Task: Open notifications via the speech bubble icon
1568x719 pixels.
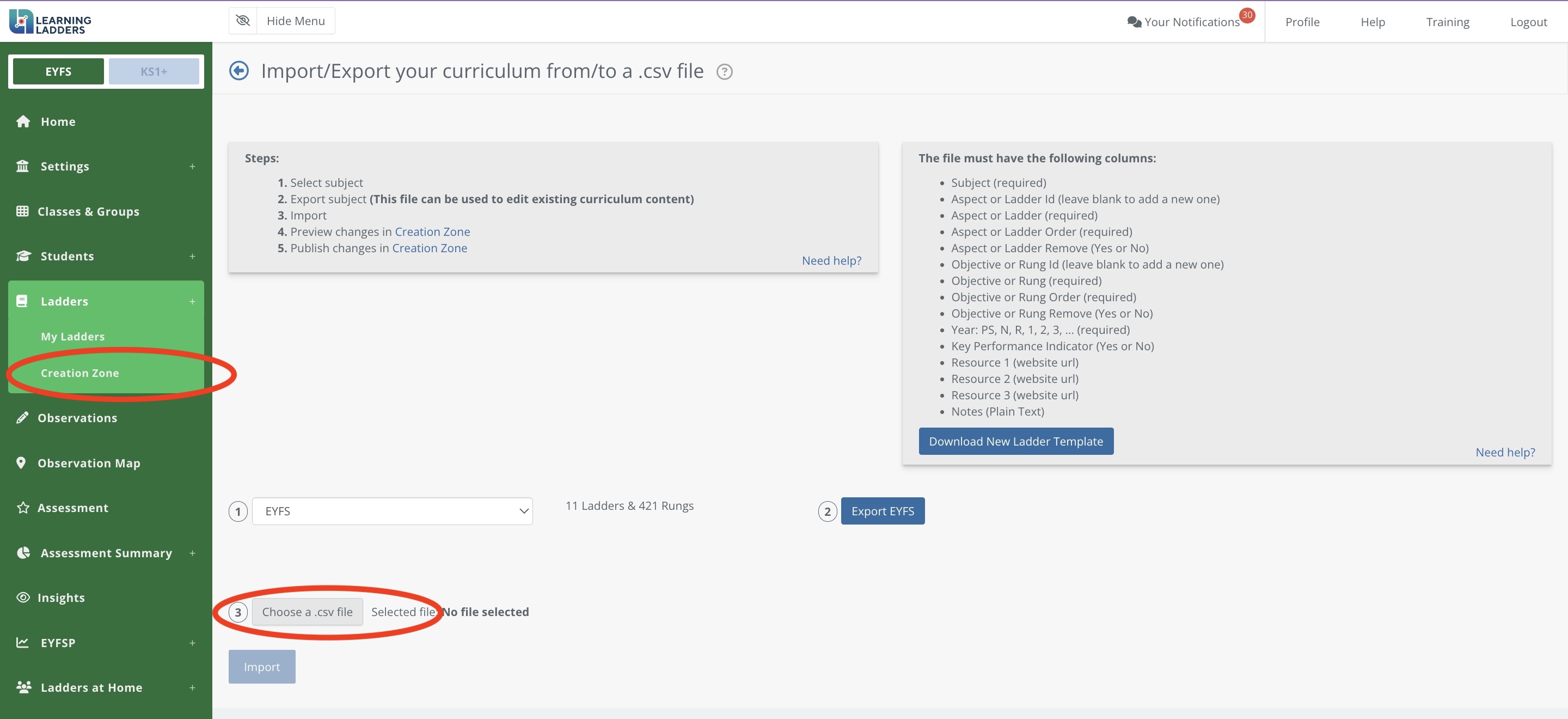Action: click(1134, 22)
